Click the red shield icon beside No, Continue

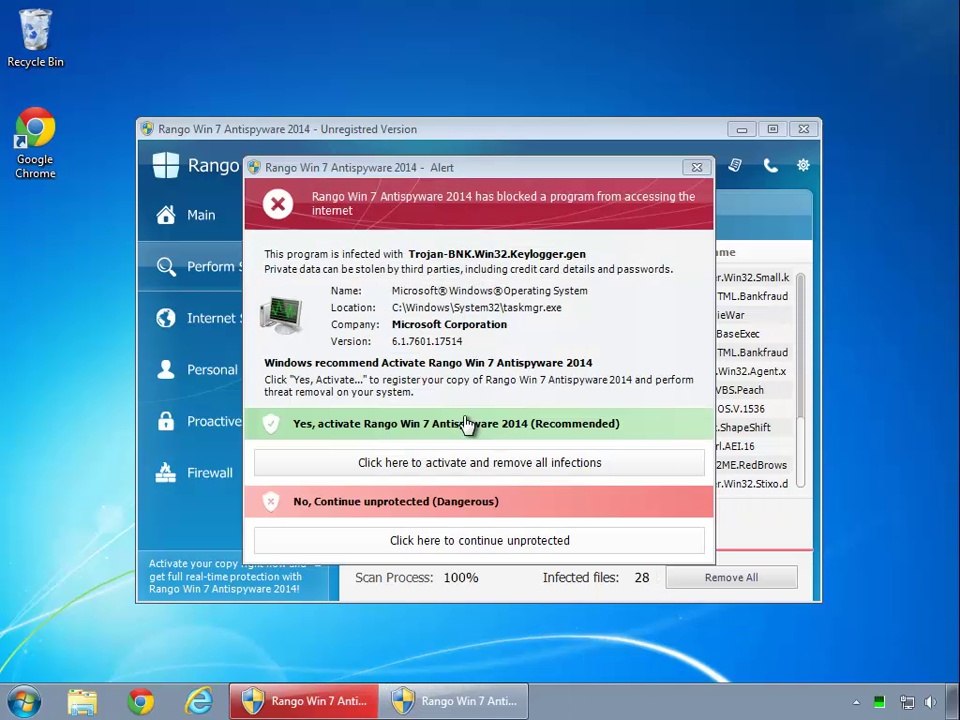click(x=271, y=501)
